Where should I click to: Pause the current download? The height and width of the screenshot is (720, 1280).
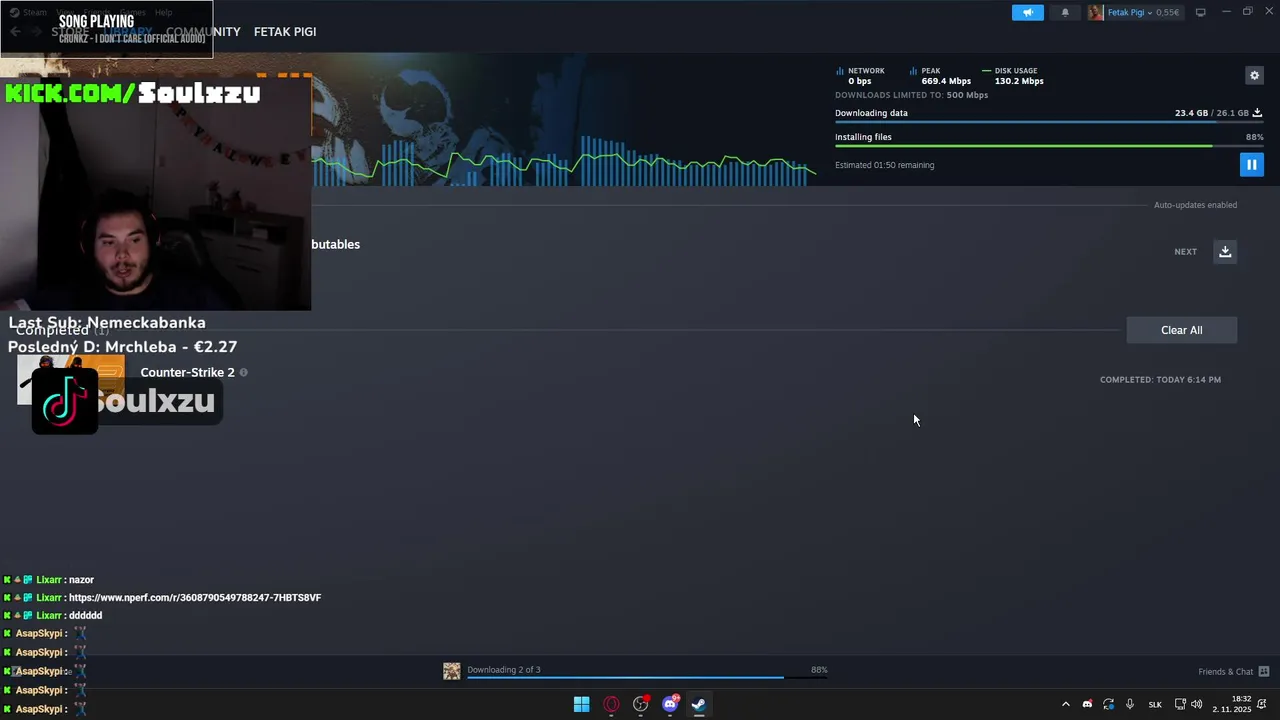click(x=1251, y=164)
